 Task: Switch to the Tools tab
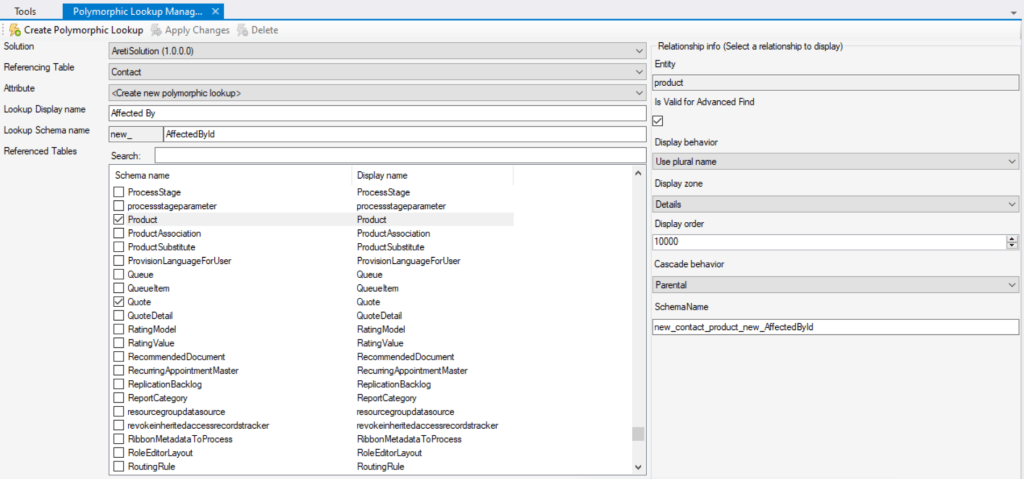26,10
